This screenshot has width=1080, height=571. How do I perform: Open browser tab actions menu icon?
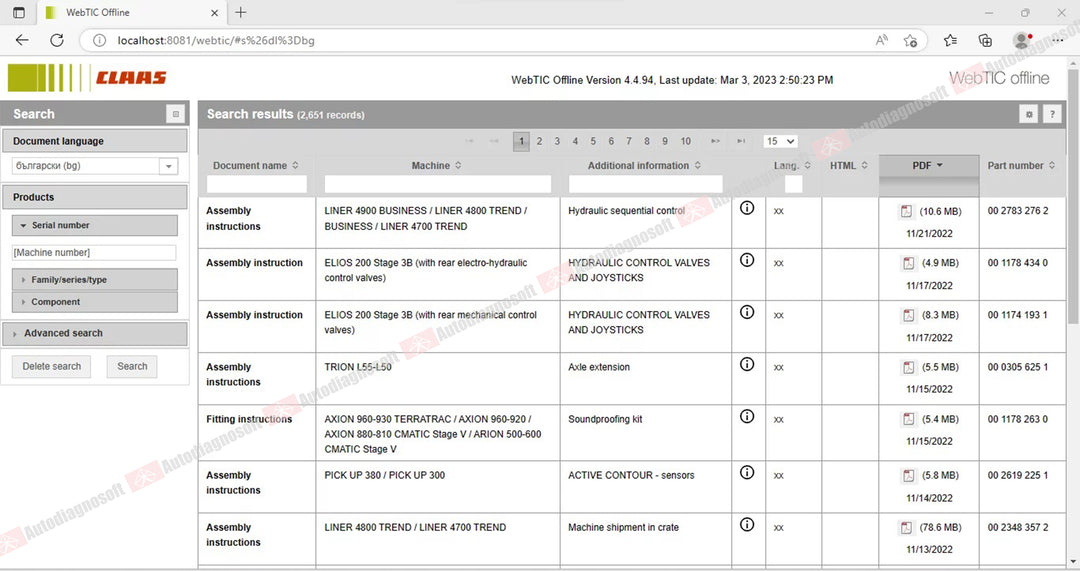(19, 12)
